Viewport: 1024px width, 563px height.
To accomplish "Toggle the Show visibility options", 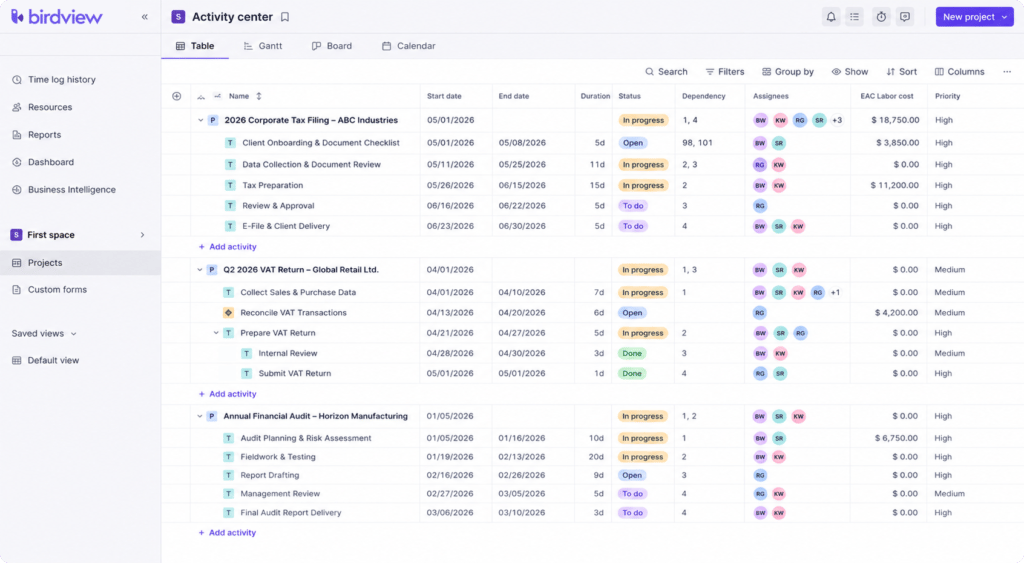I will point(850,72).
